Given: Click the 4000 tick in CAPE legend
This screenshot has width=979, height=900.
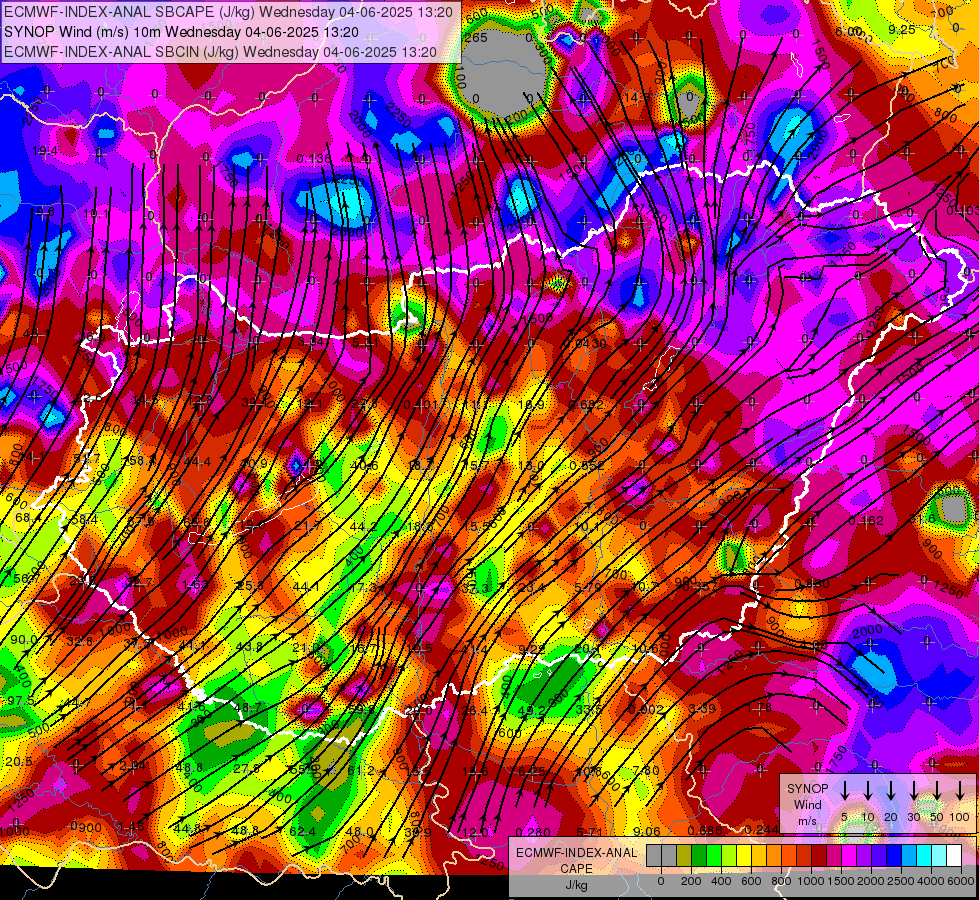Looking at the screenshot, I should tap(931, 881).
